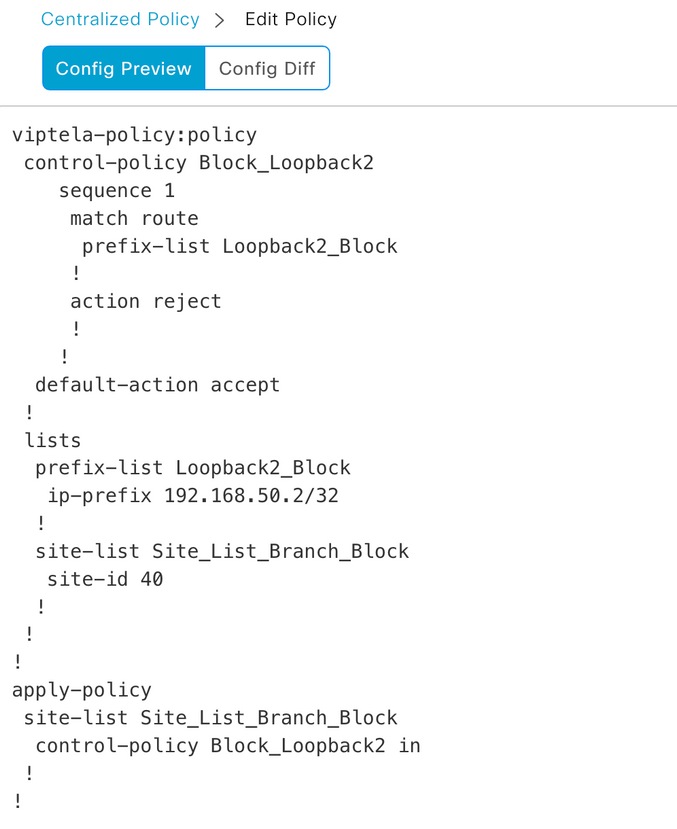Select the Config Preview tab
Screen dimensions: 677x829
tap(124, 68)
